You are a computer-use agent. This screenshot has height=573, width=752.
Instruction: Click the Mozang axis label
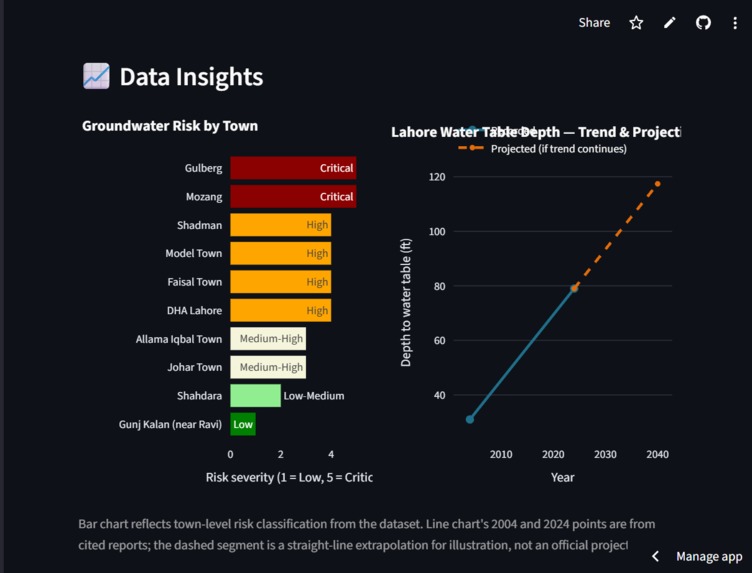[204, 197]
